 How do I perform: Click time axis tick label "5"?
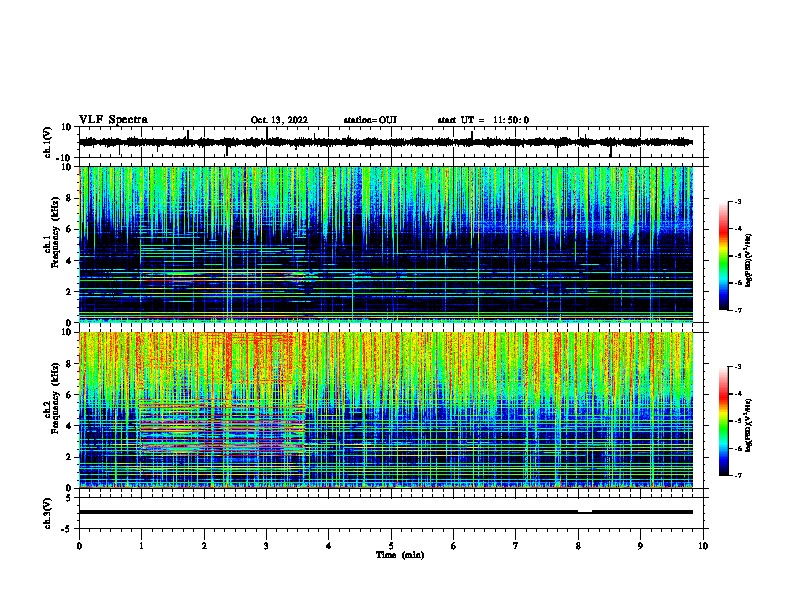tap(391, 546)
